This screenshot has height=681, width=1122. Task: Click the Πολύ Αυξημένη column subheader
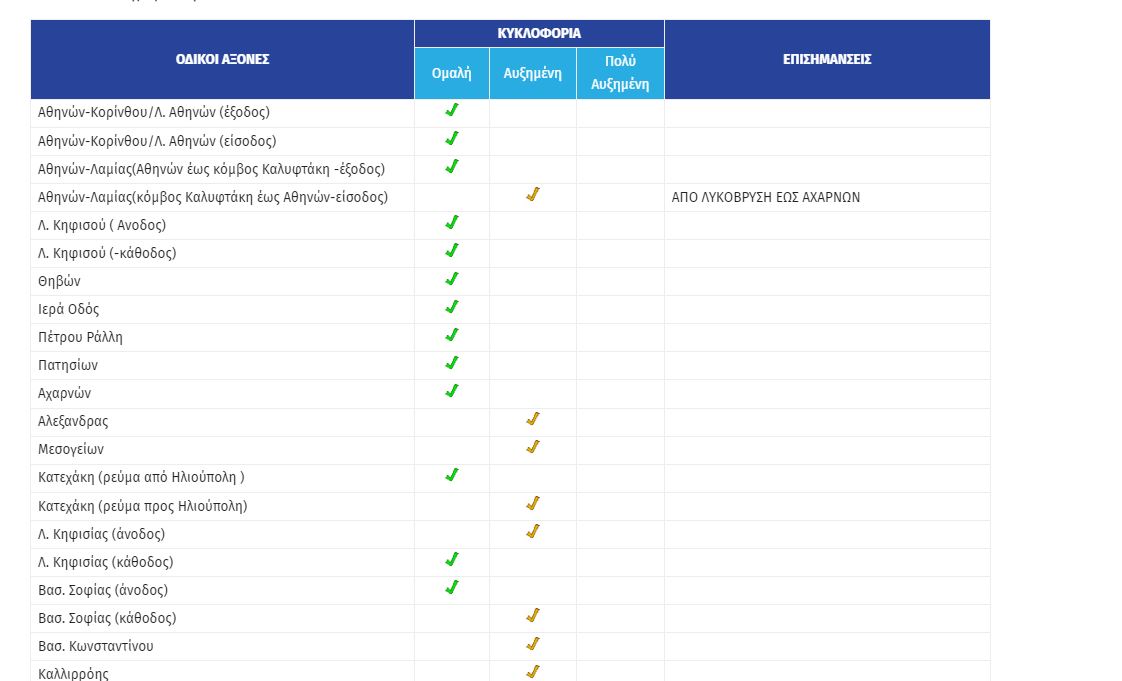(620, 73)
